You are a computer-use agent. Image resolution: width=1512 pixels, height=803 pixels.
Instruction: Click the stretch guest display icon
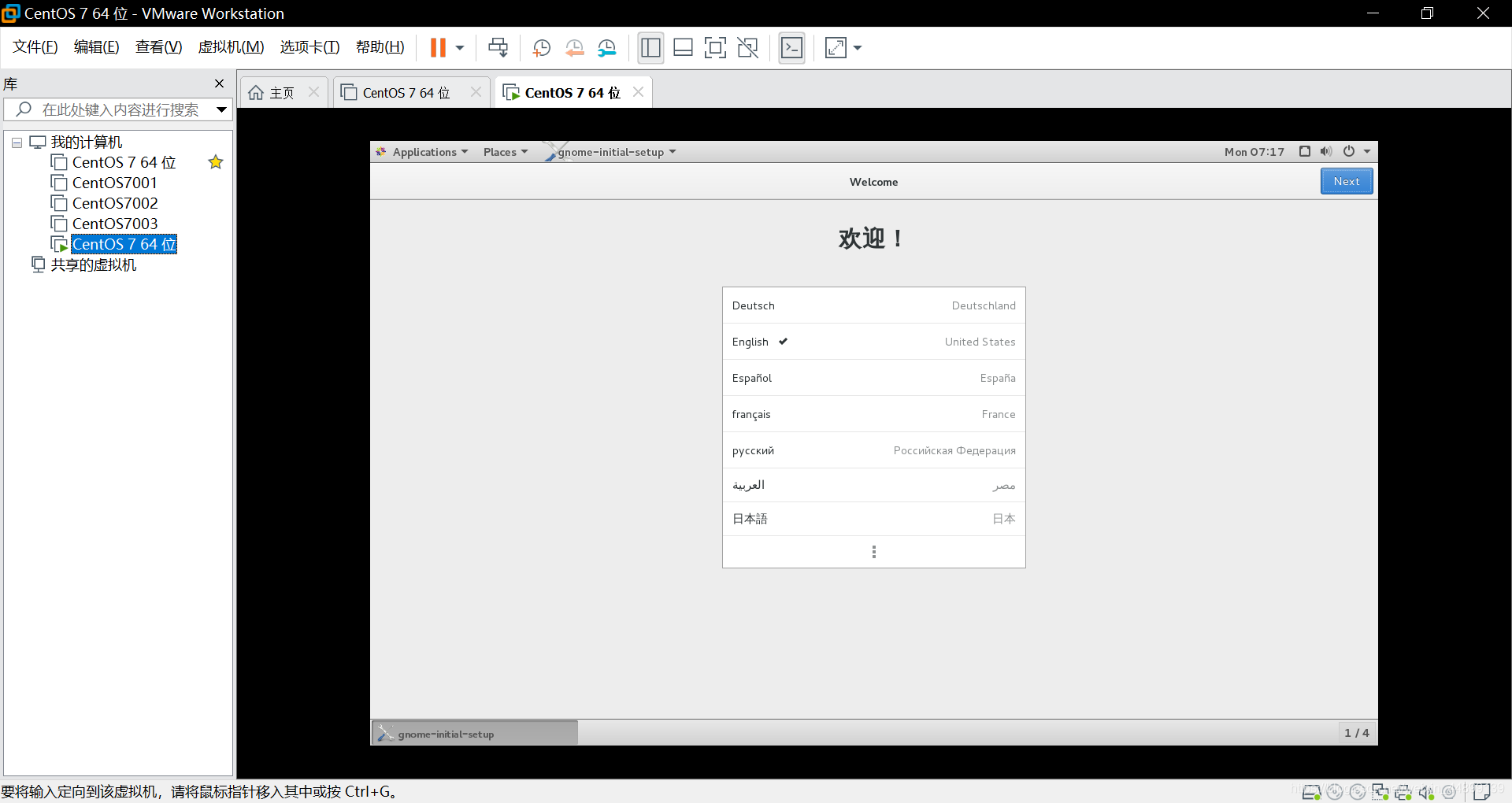click(x=835, y=48)
